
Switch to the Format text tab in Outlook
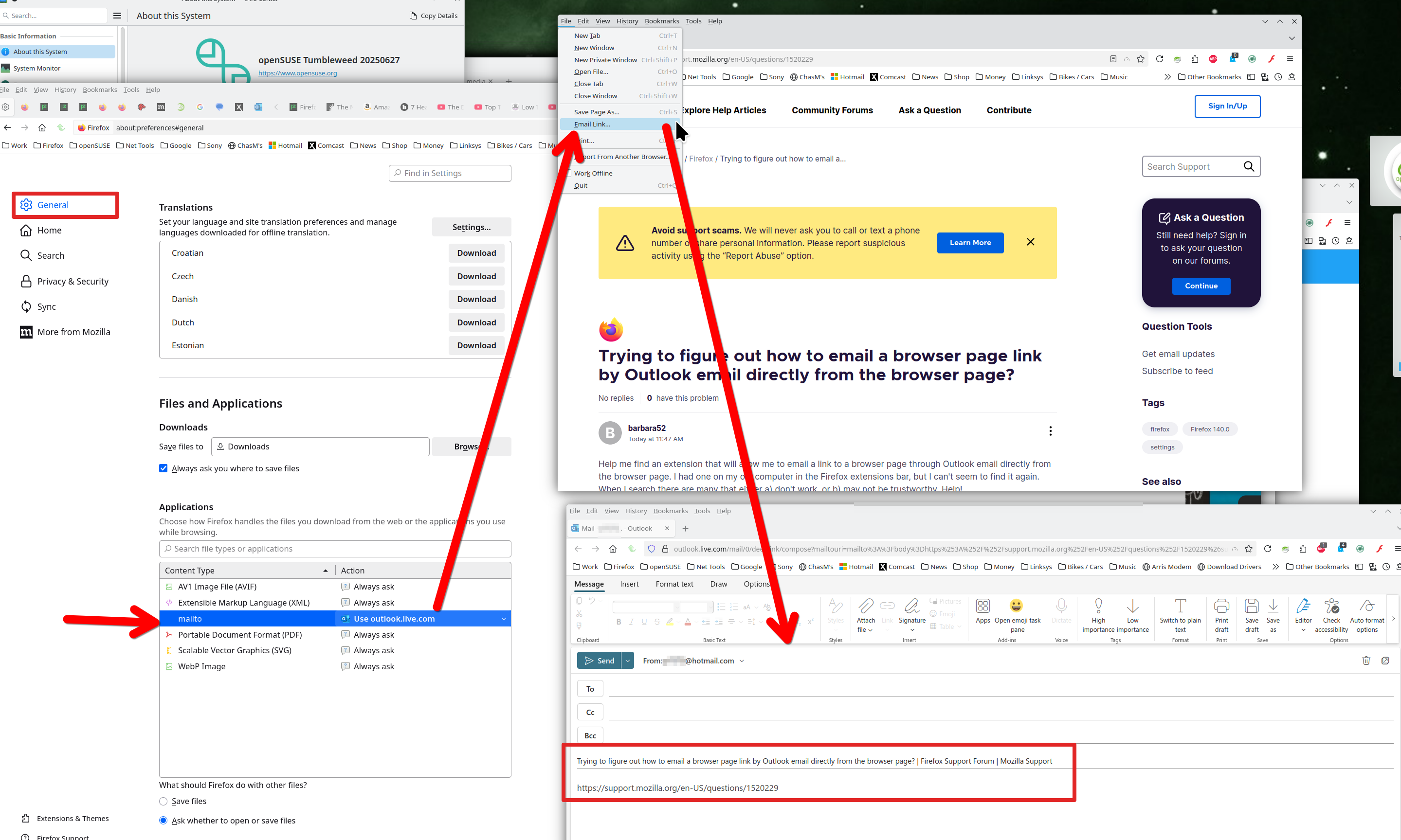click(674, 584)
